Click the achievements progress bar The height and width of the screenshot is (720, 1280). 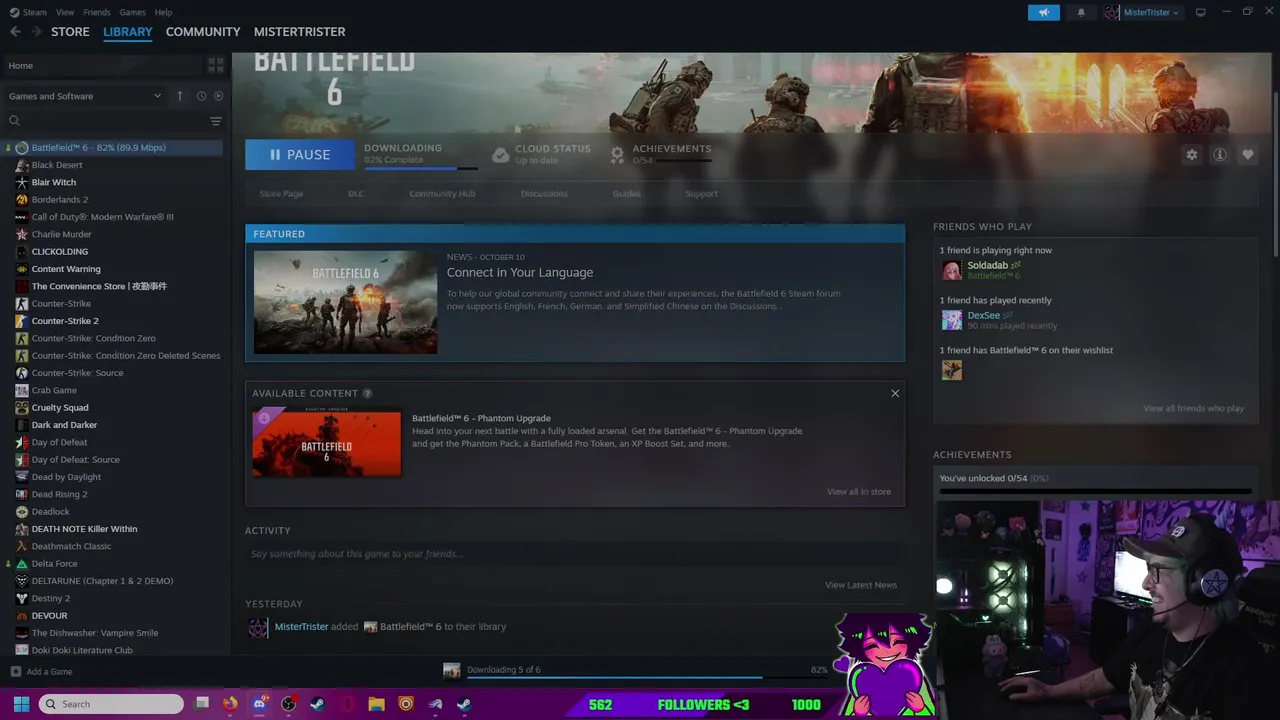(1095, 491)
